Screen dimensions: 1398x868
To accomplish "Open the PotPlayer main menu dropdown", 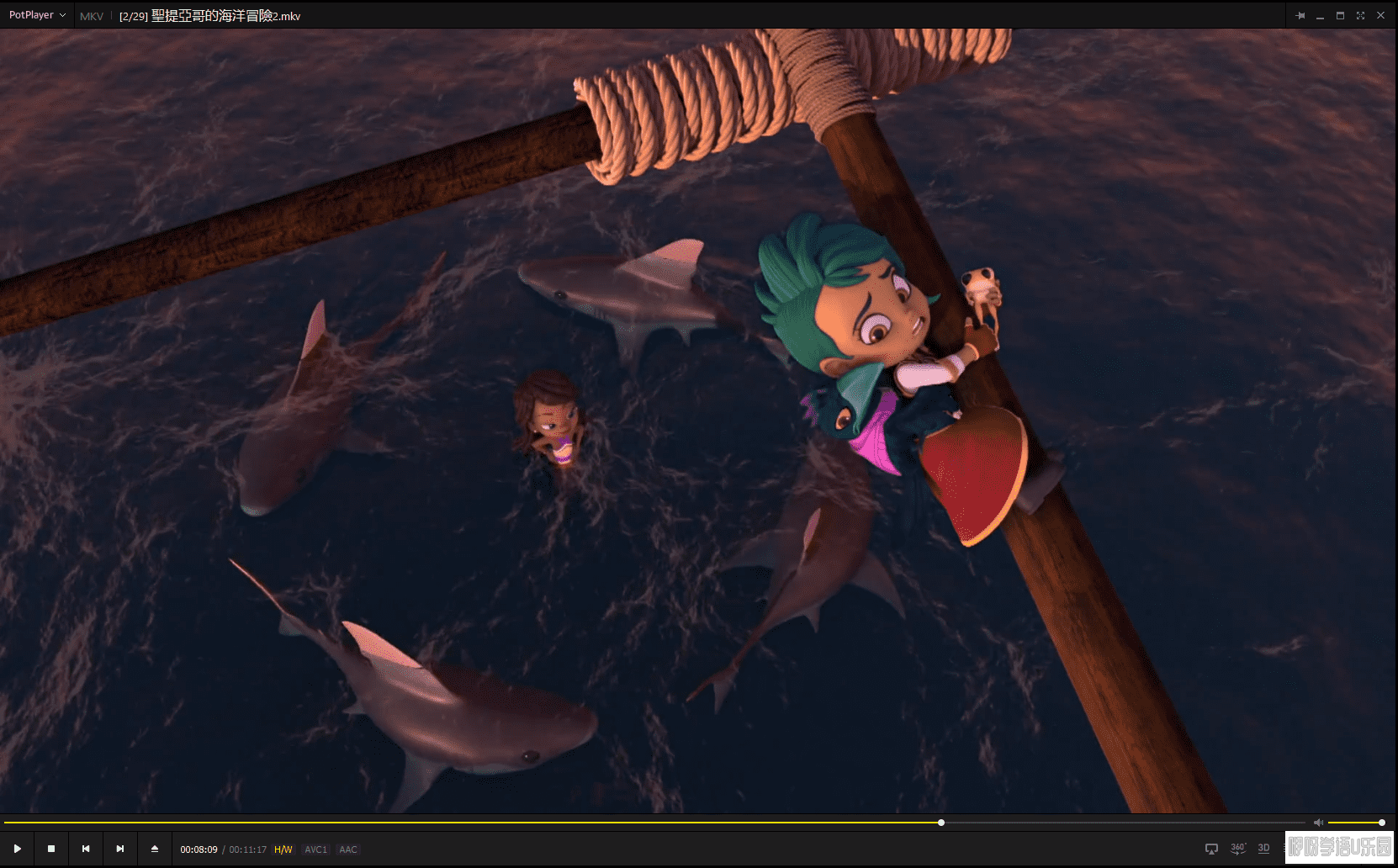I will pyautogui.click(x=37, y=15).
